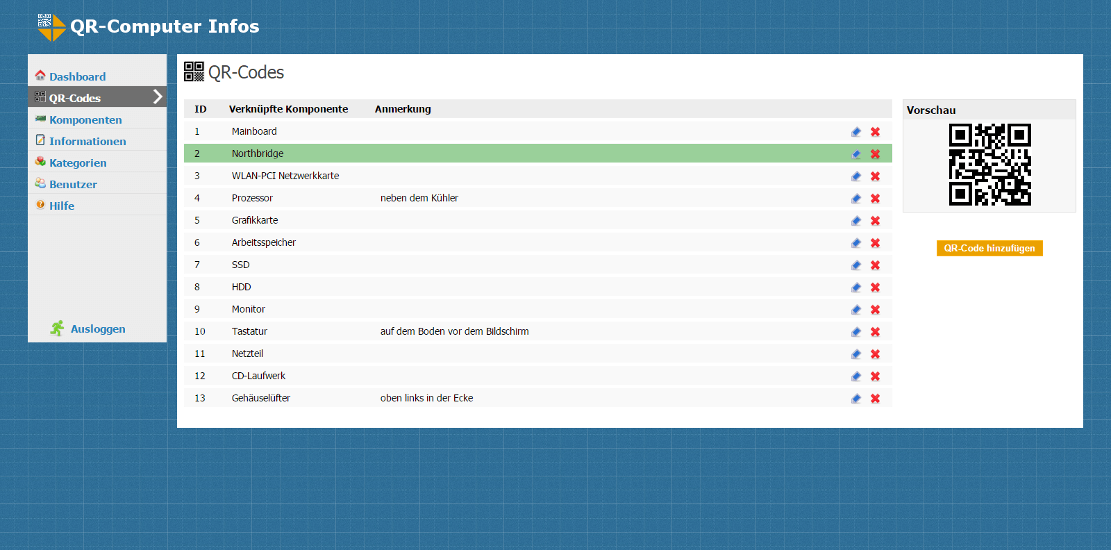
Task: Edit the Netzteil entry
Action: pyautogui.click(x=856, y=354)
